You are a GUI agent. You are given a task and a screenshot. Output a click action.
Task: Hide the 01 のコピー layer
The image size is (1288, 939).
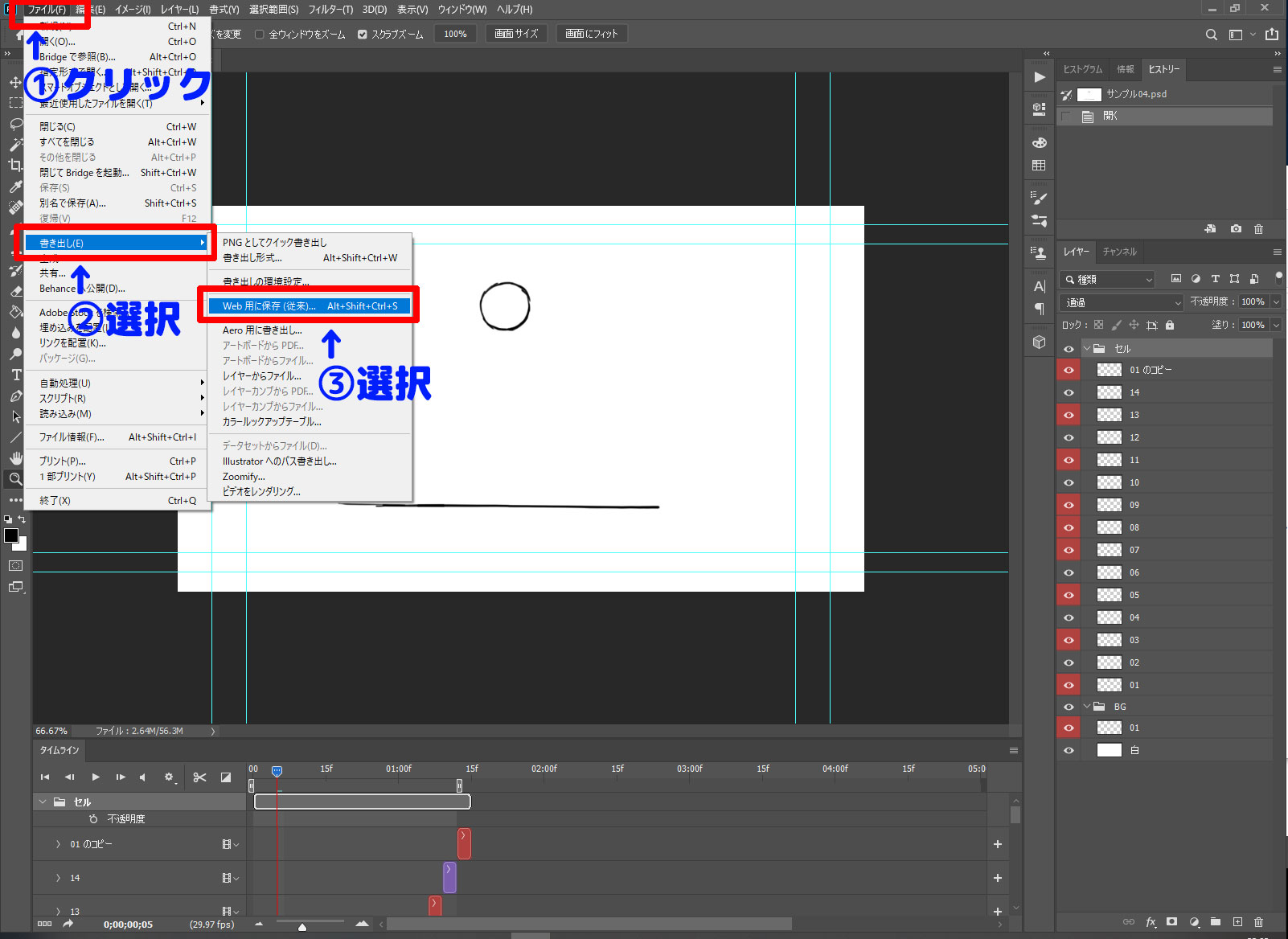click(x=1069, y=370)
